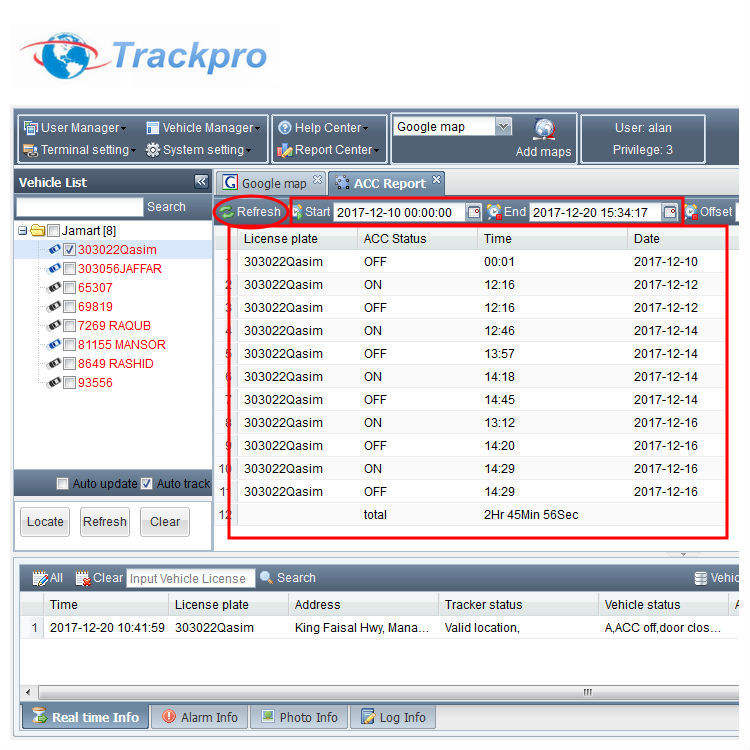Viewport: 750px width, 750px height.
Task: Click the vehicle list search field
Action: [80, 207]
